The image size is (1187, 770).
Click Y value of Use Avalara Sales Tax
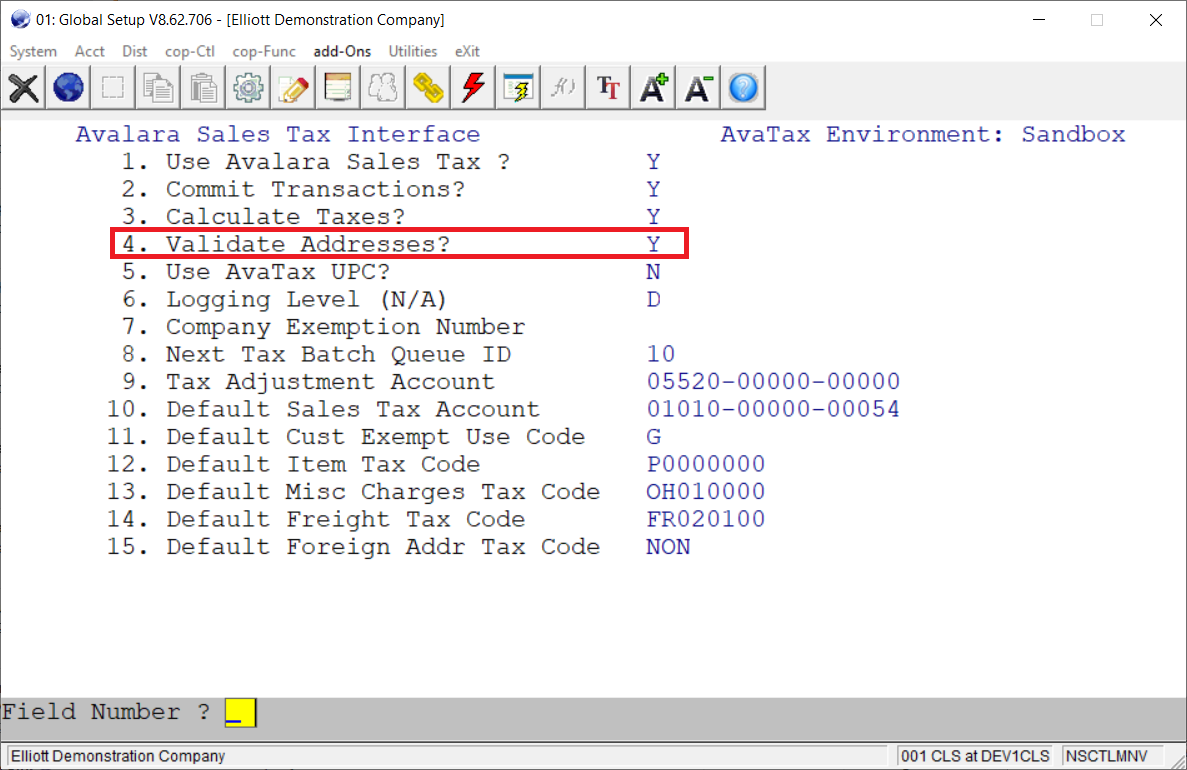653,162
